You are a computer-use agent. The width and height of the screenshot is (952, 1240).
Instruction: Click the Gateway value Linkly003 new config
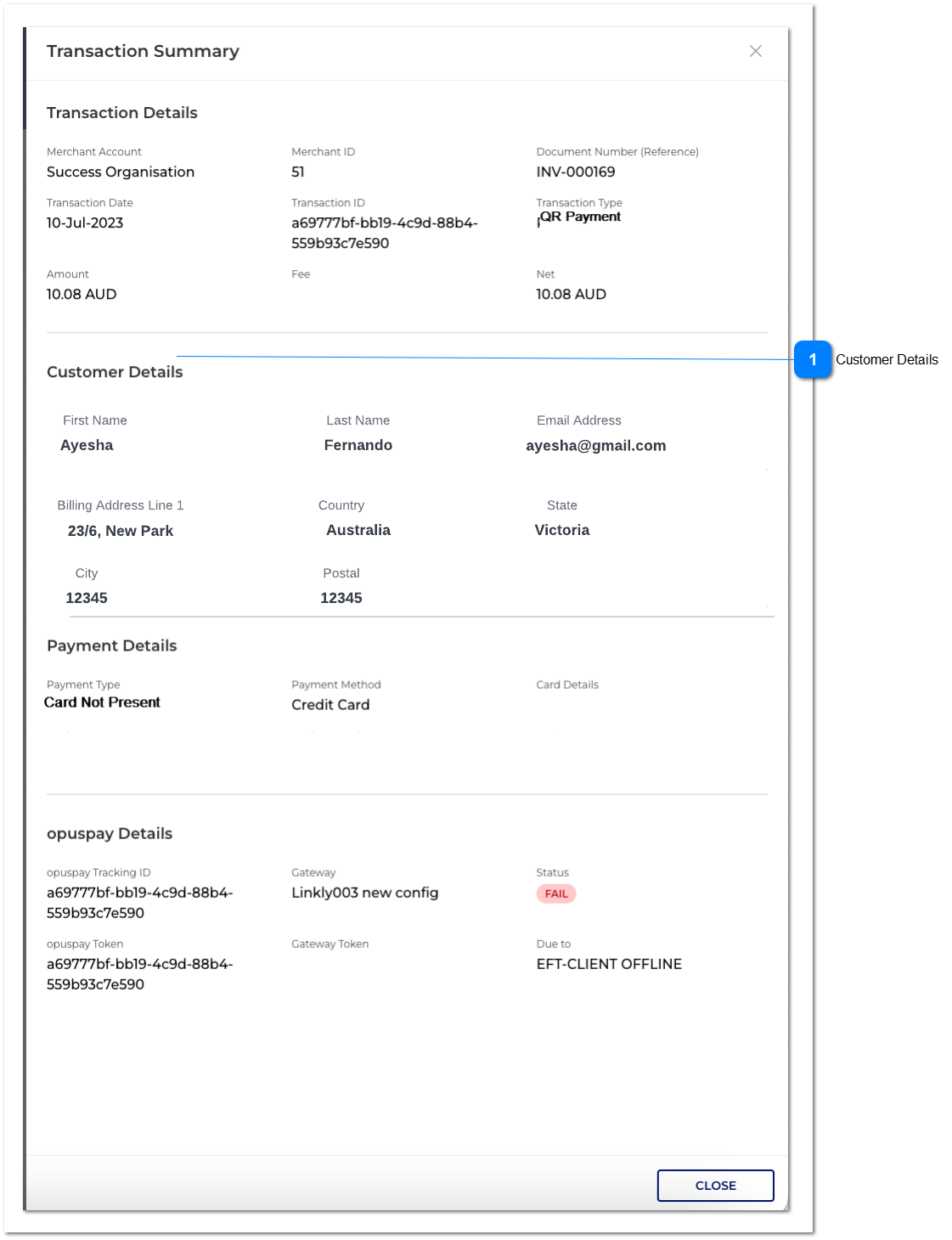[364, 893]
